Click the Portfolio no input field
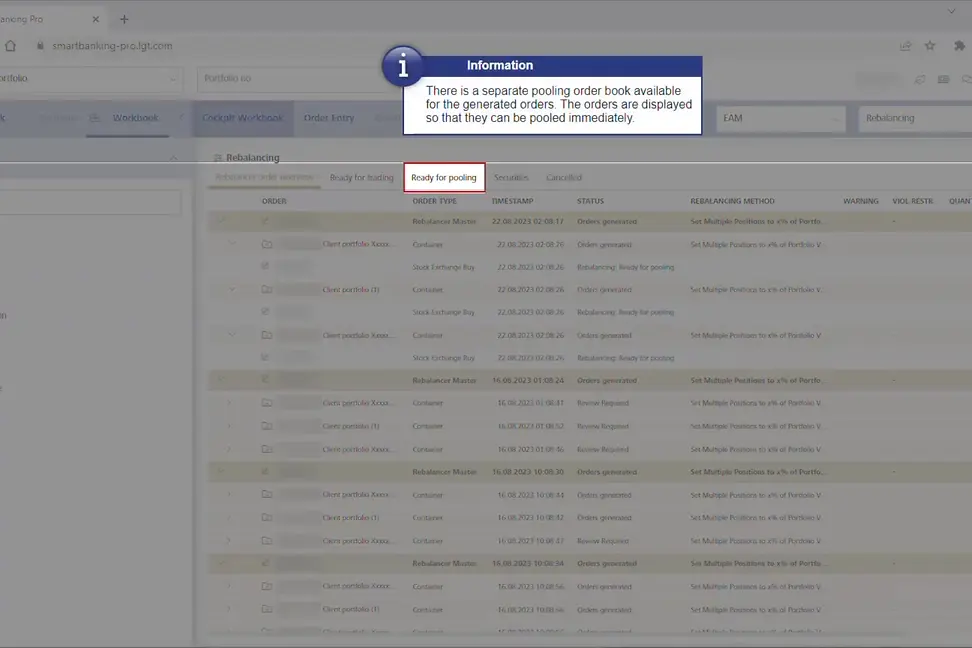Image resolution: width=972 pixels, height=648 pixels. click(x=290, y=79)
